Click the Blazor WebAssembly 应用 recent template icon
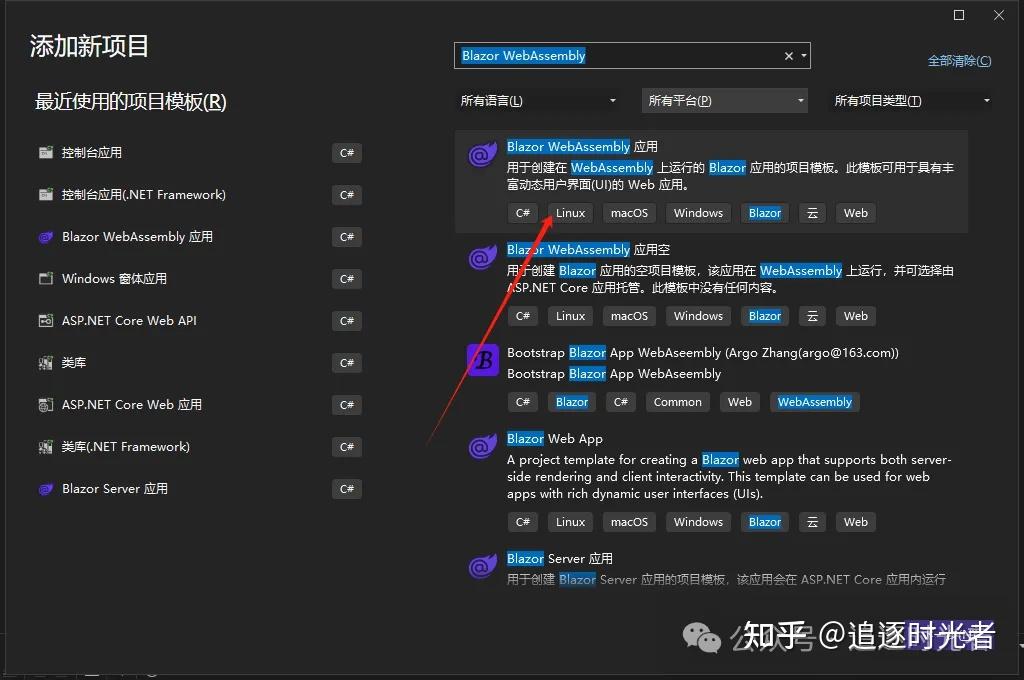This screenshot has width=1024, height=680. pyautogui.click(x=46, y=237)
